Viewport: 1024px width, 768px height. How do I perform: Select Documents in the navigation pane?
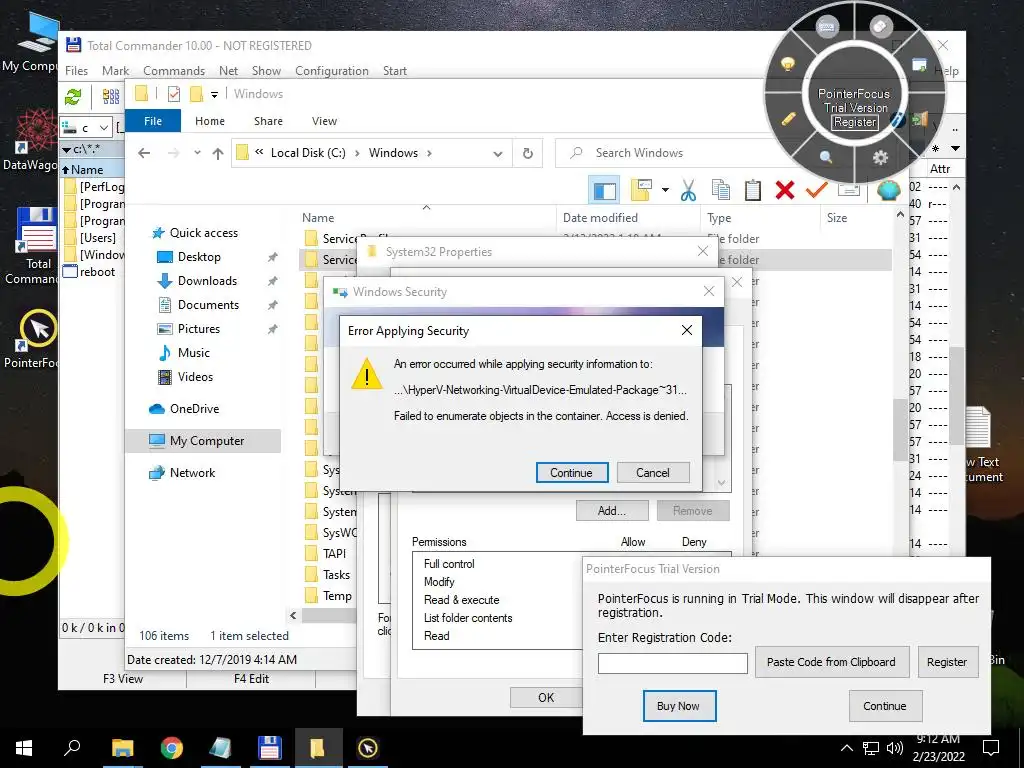(x=208, y=305)
